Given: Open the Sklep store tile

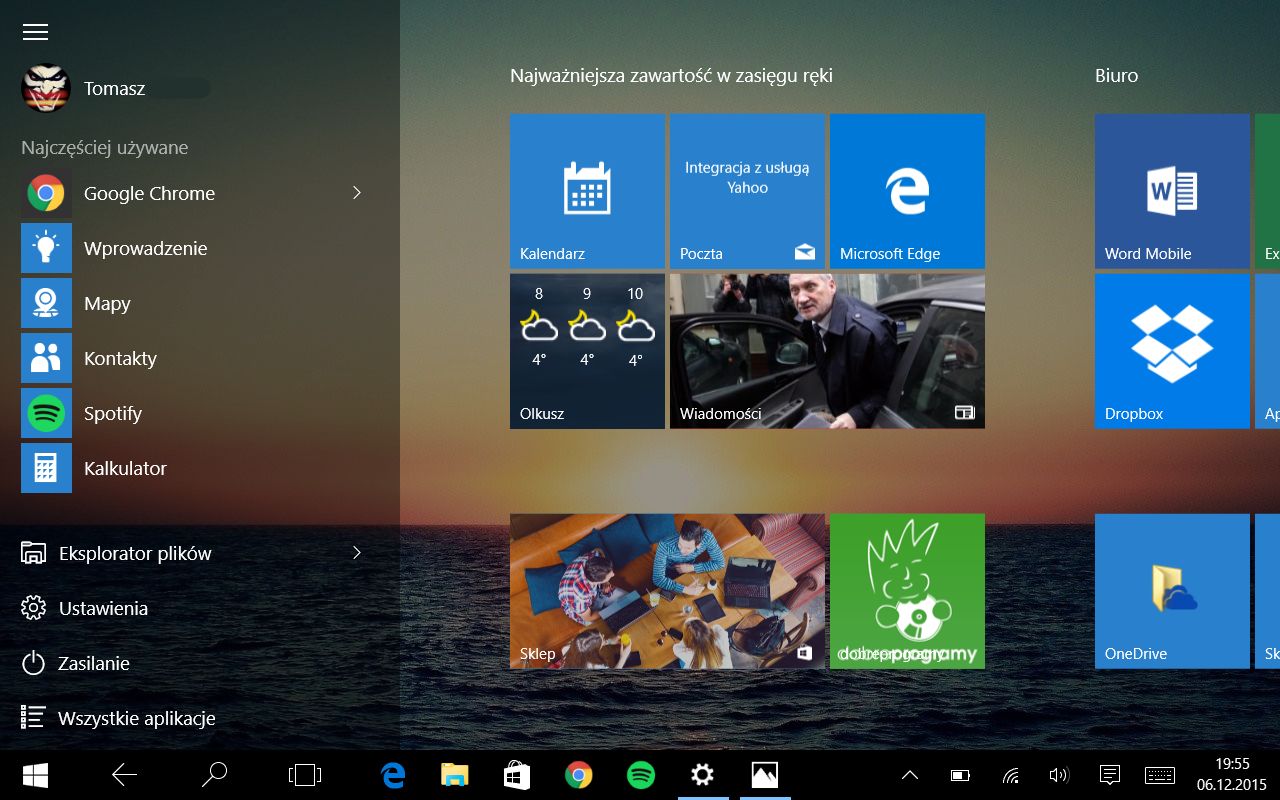Looking at the screenshot, I should 667,591.
